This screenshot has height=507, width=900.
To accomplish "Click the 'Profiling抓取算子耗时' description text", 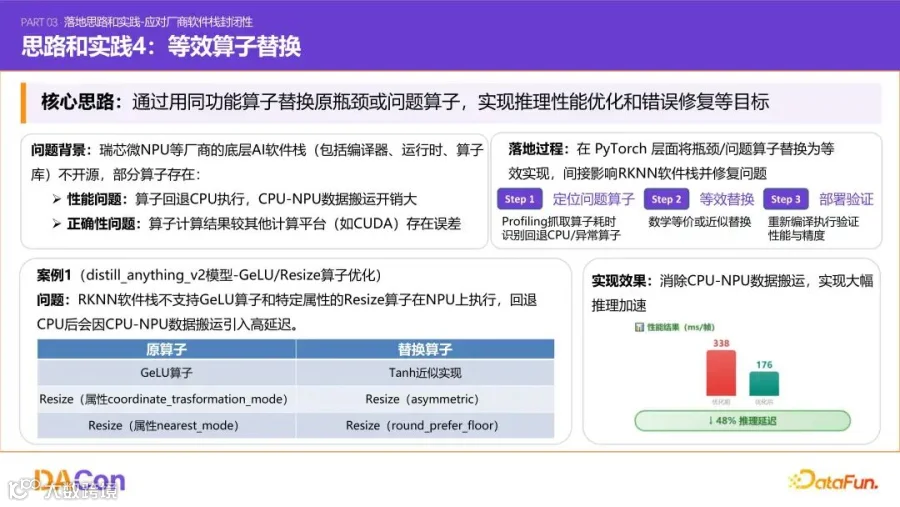I will coord(558,222).
